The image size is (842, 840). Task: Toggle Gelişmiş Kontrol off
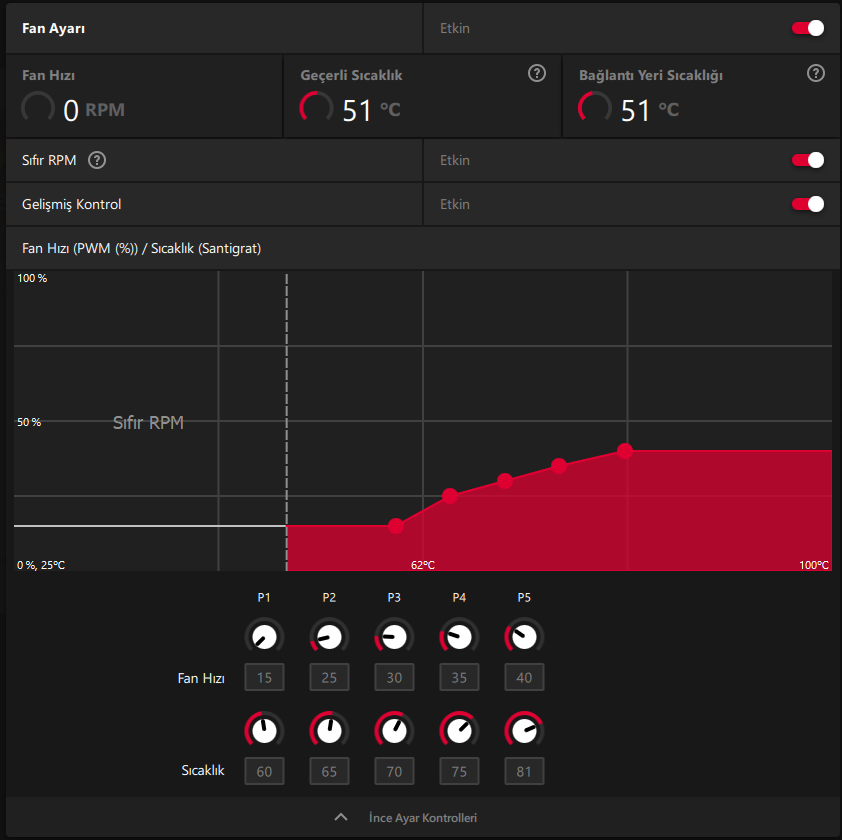[808, 204]
